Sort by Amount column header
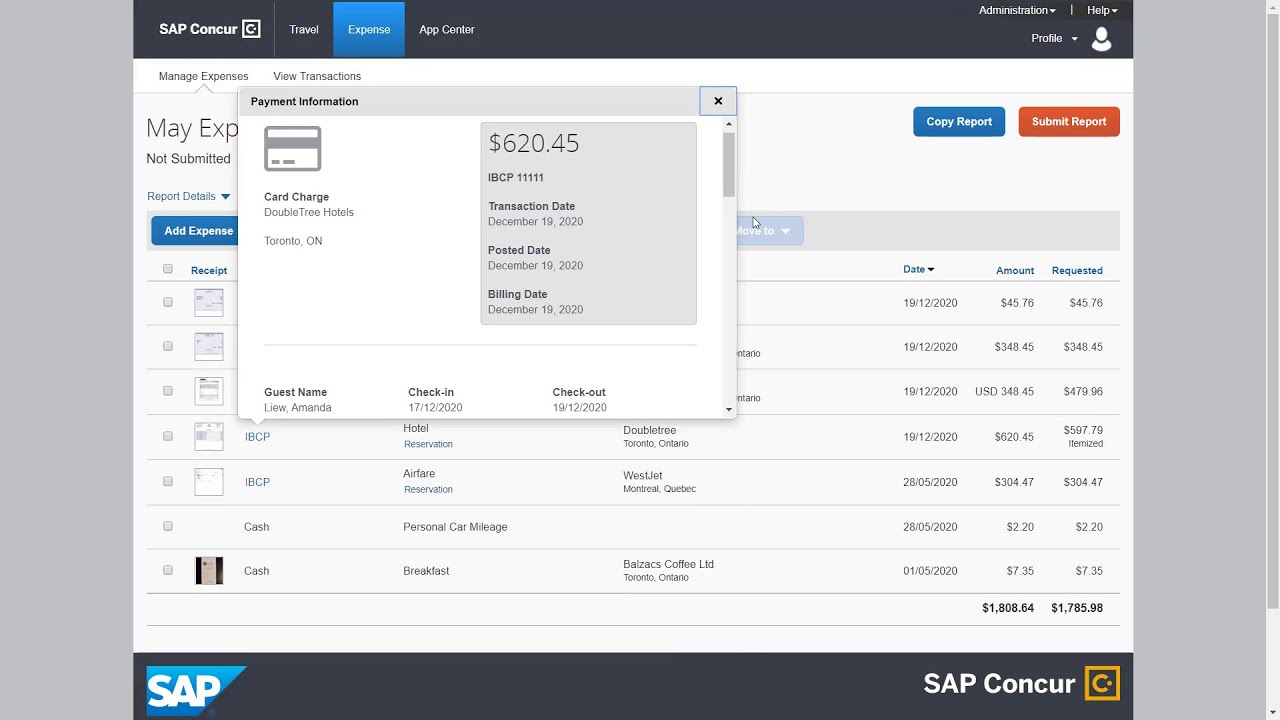Image resolution: width=1280 pixels, height=720 pixels. click(x=1015, y=270)
